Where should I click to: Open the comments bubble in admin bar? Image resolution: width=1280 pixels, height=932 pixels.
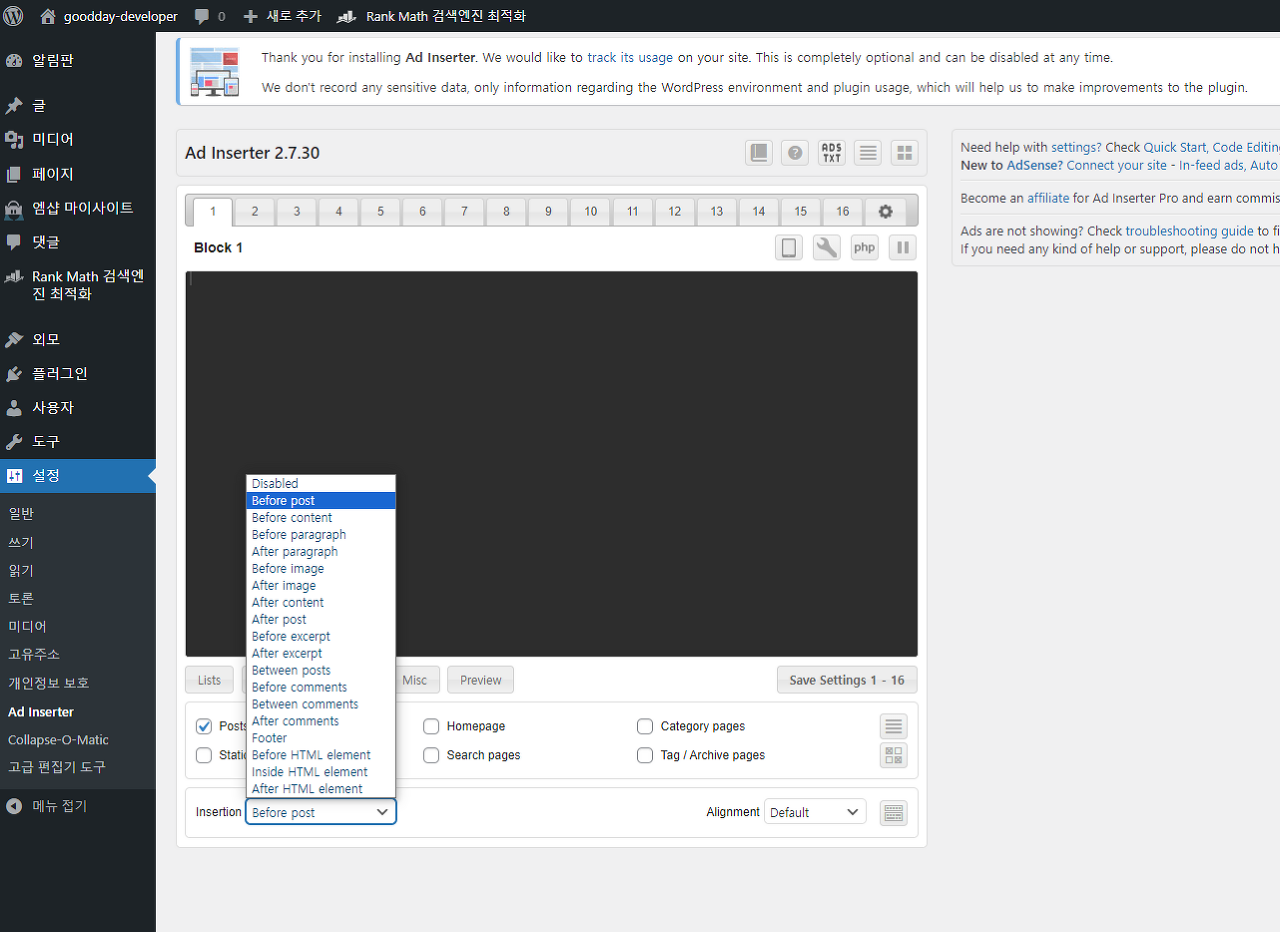(209, 16)
